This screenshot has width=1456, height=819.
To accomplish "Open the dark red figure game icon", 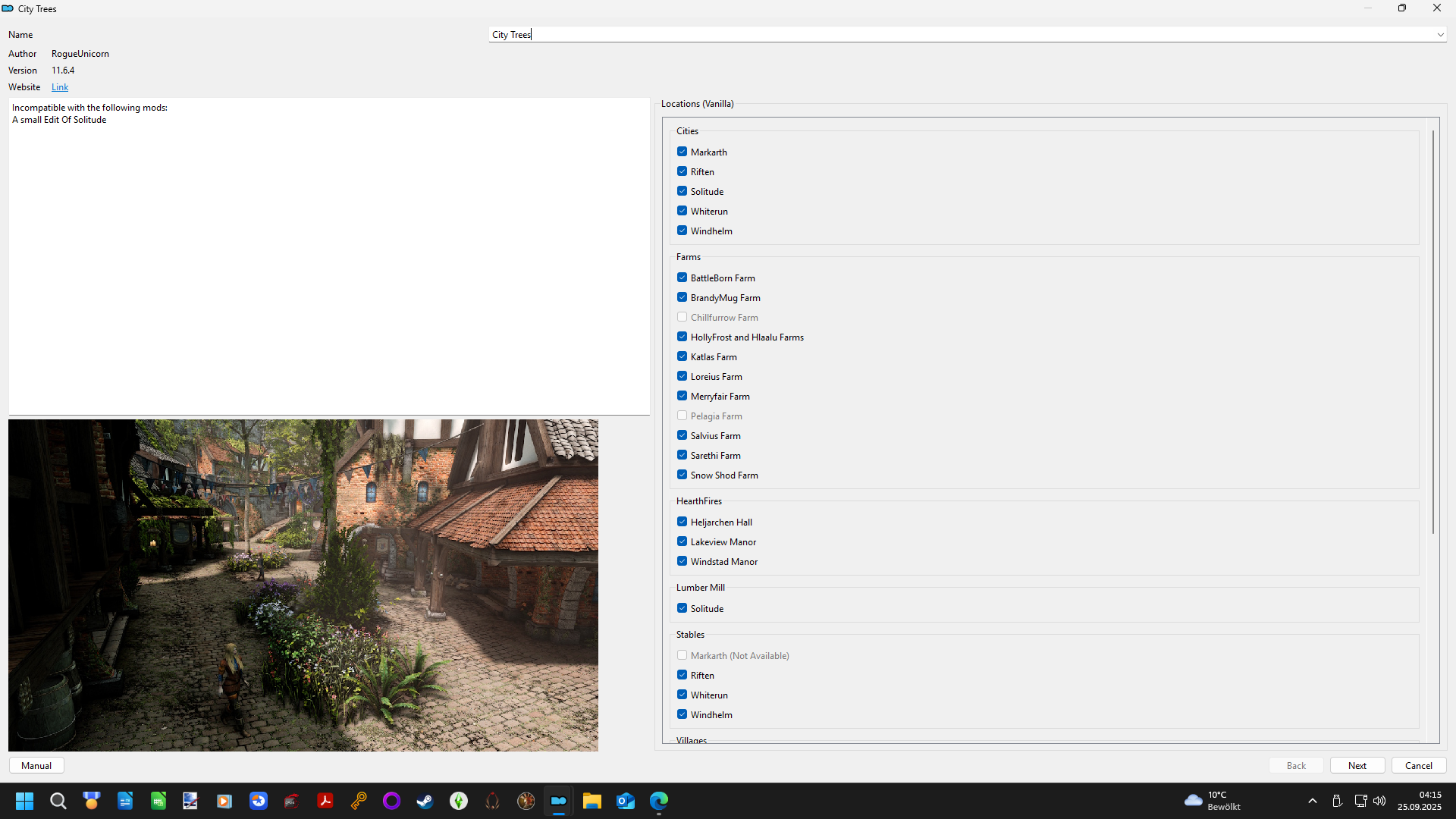I will [492, 801].
